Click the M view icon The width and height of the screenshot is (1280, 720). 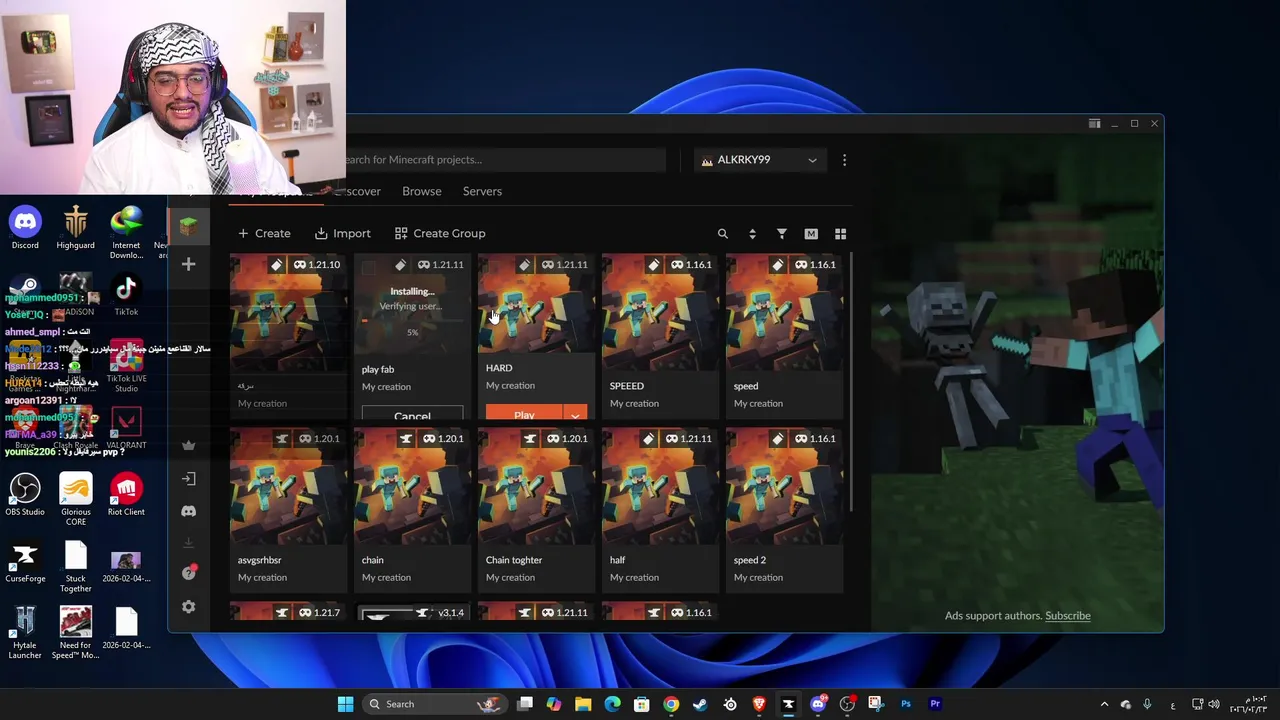[811, 234]
